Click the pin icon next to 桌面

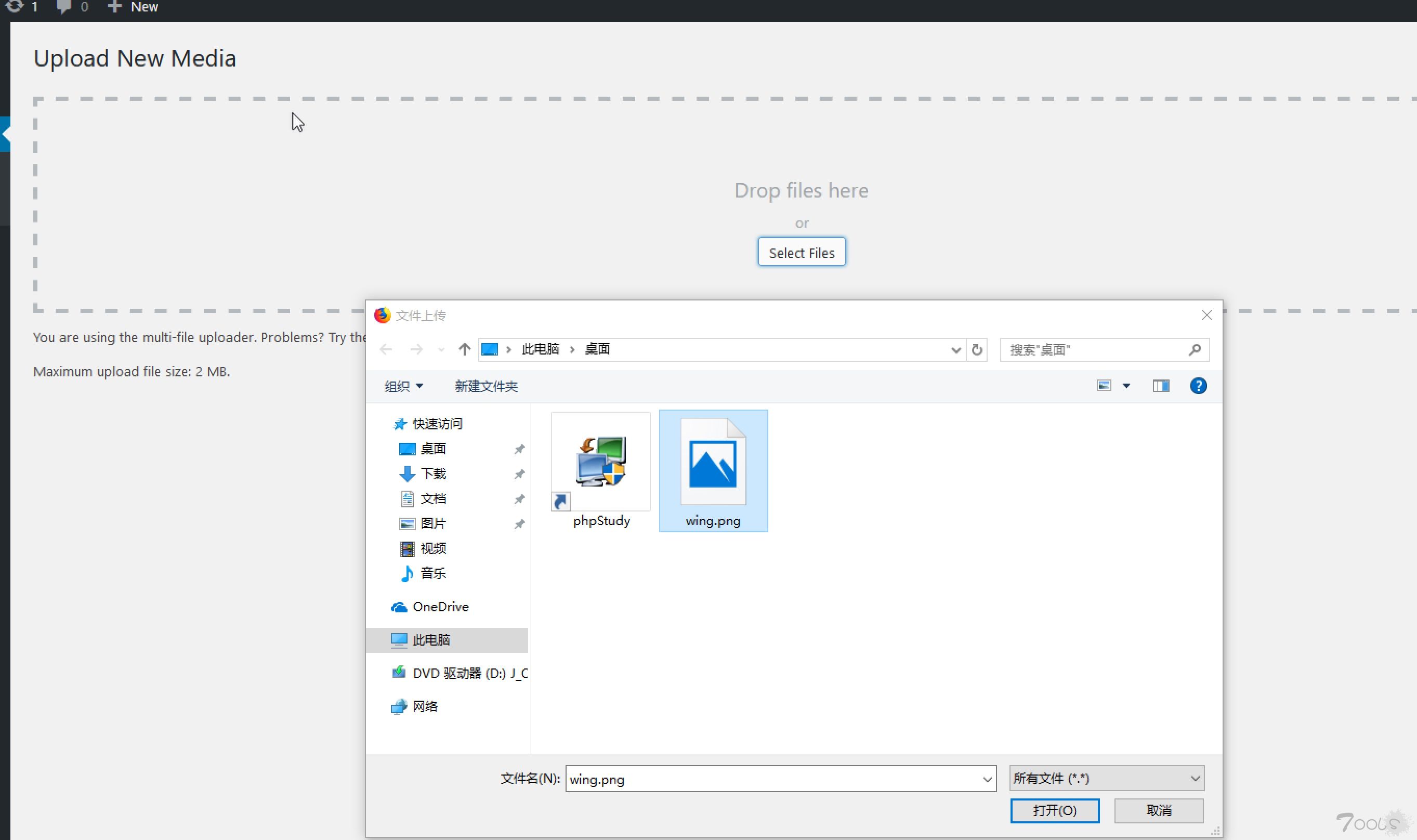(519, 450)
